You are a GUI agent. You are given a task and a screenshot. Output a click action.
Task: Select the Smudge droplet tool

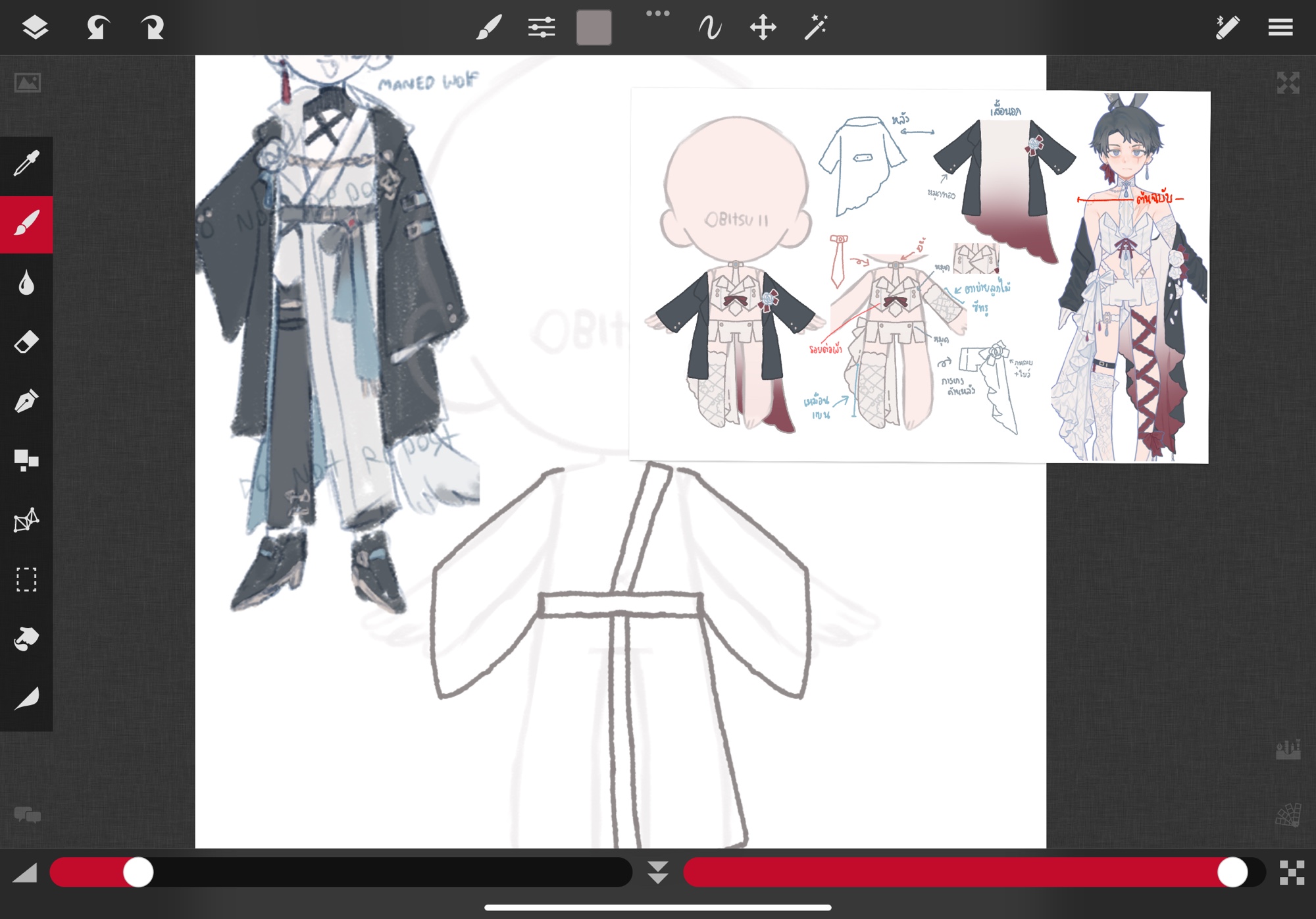tap(26, 283)
